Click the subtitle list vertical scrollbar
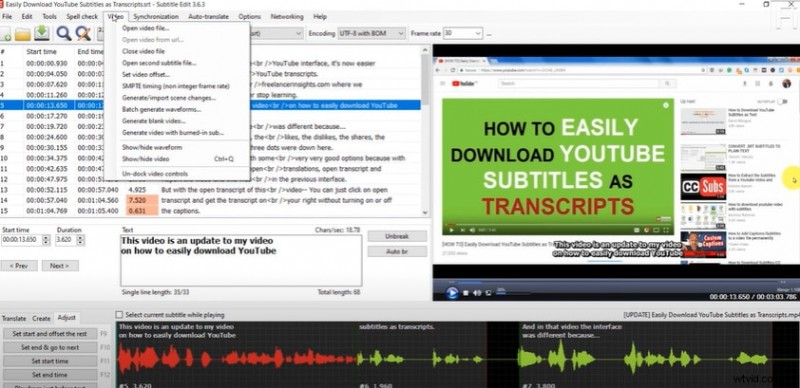The image size is (800, 388). [x=425, y=132]
